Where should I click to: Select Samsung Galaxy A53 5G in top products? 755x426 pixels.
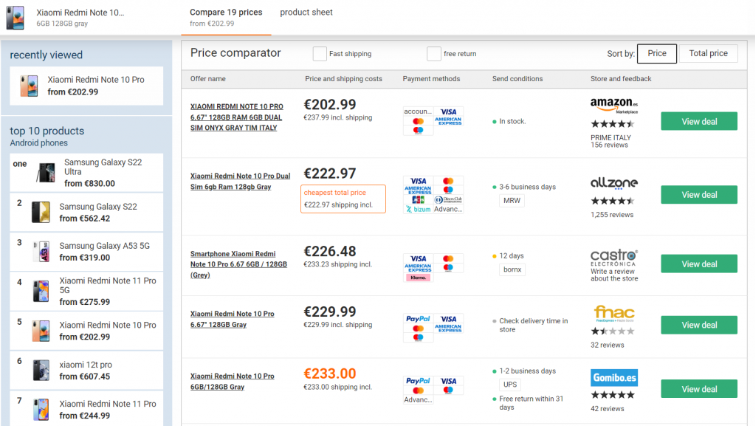[87, 252]
